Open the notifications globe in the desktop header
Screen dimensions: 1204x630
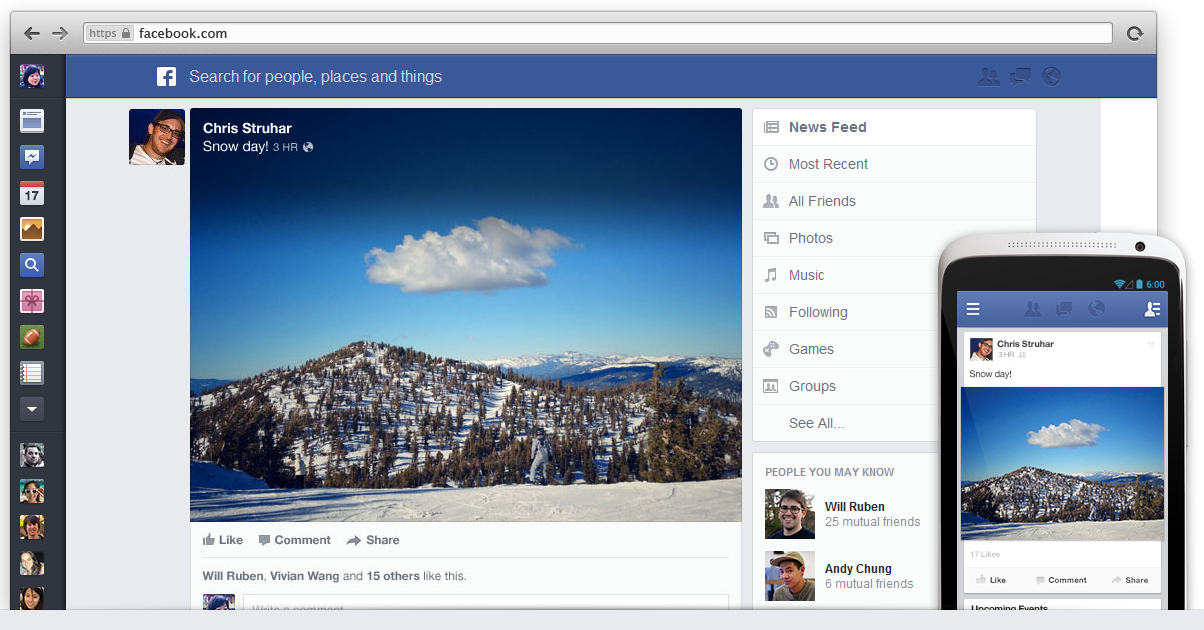[x=1051, y=77]
